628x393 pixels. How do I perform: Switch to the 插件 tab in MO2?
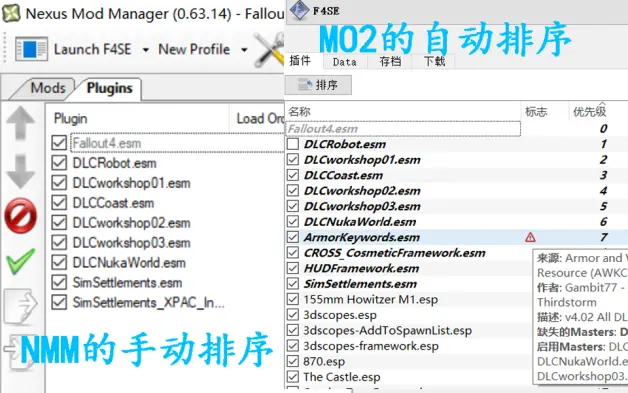tap(300, 61)
